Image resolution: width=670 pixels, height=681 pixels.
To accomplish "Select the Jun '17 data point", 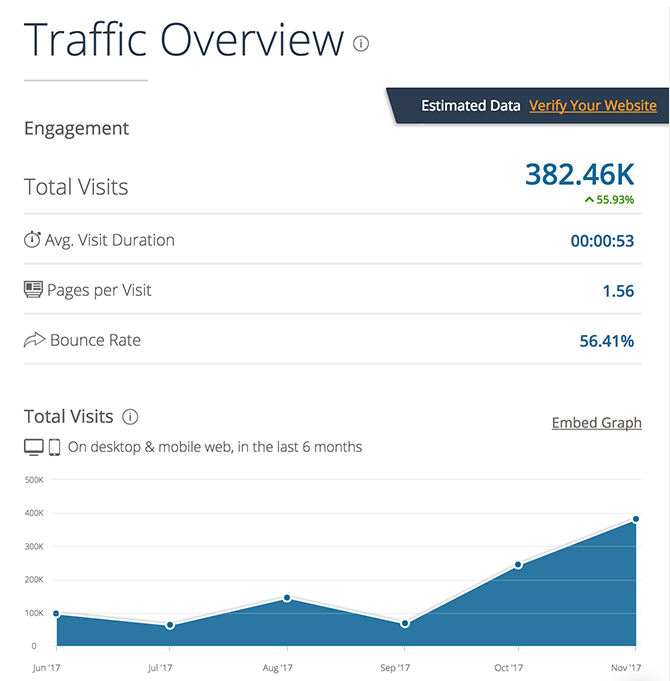I will 56,614.
